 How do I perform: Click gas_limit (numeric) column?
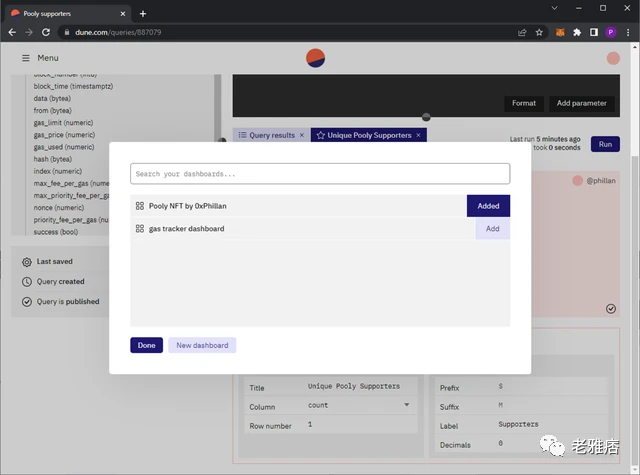[63, 123]
